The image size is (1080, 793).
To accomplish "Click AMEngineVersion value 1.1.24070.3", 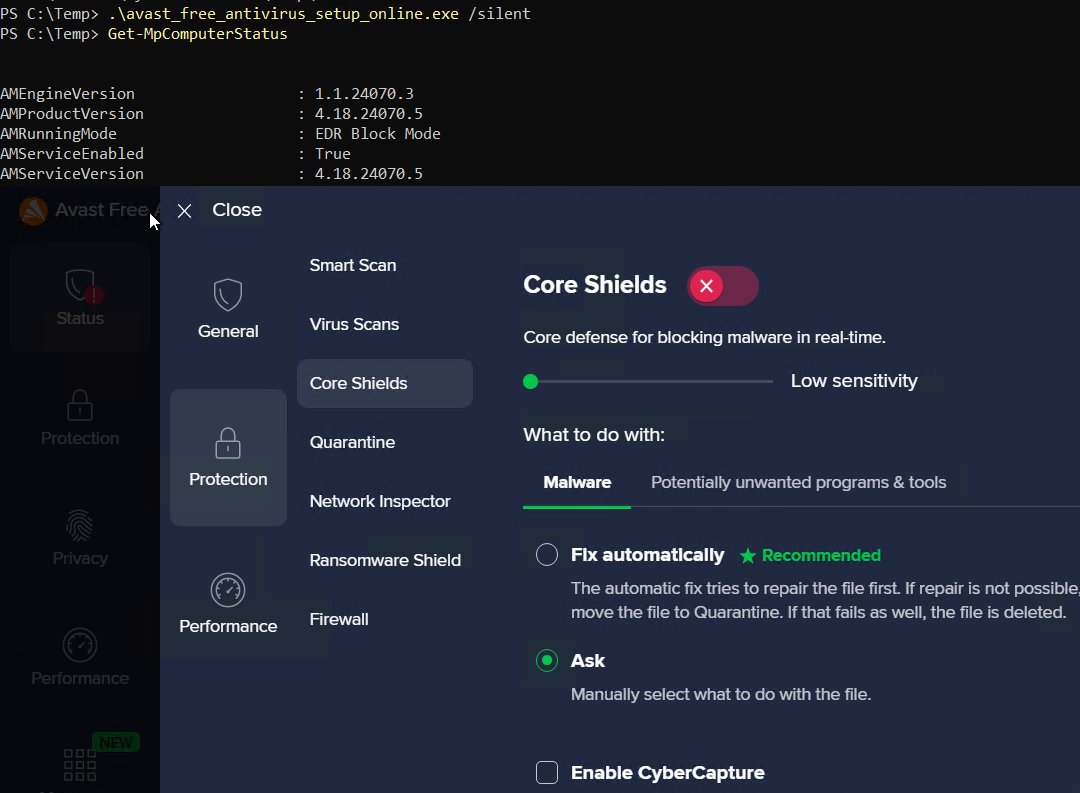I will coord(364,94).
